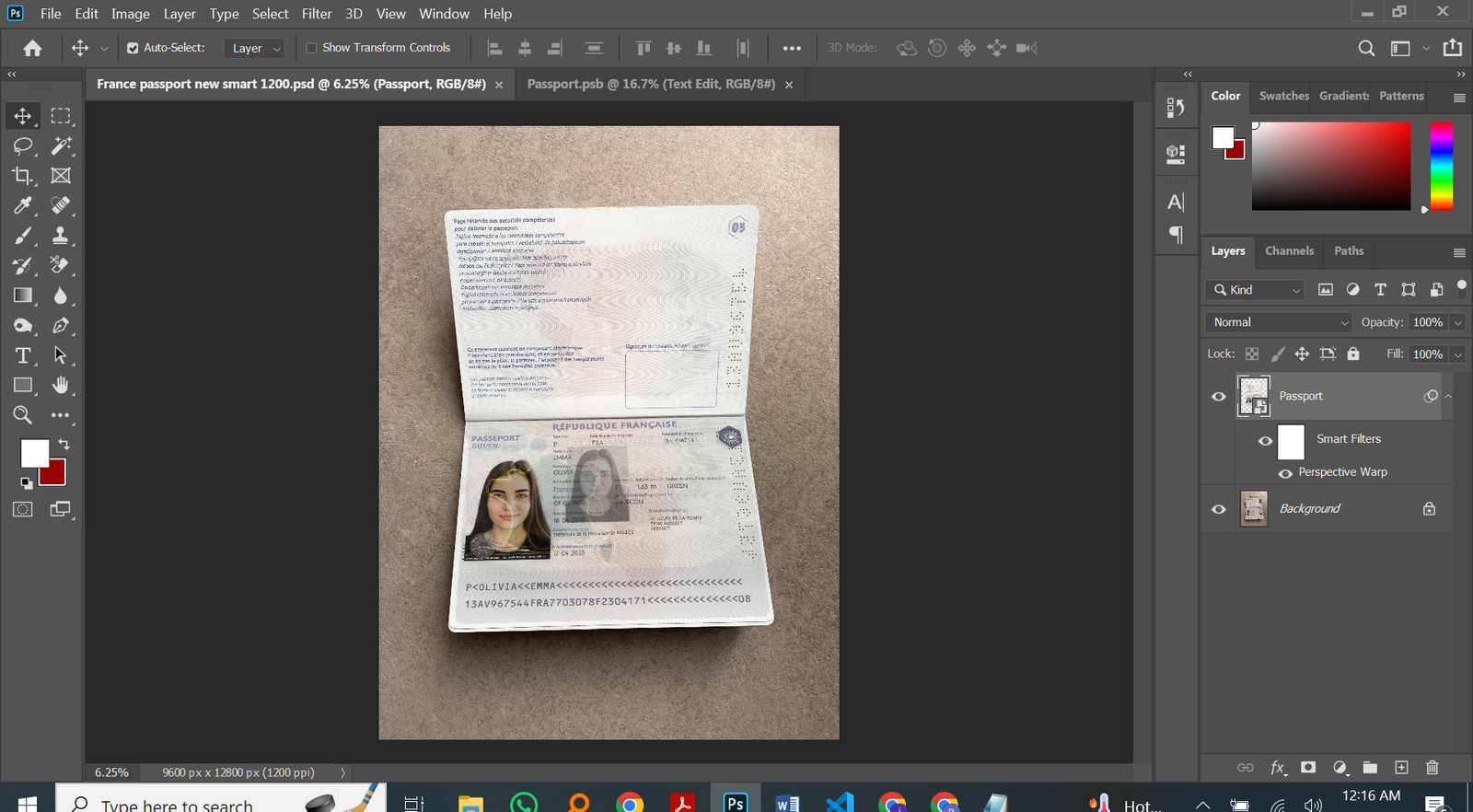The image size is (1473, 812).
Task: Open the Auto-Select Layer dropdown
Action: [255, 48]
